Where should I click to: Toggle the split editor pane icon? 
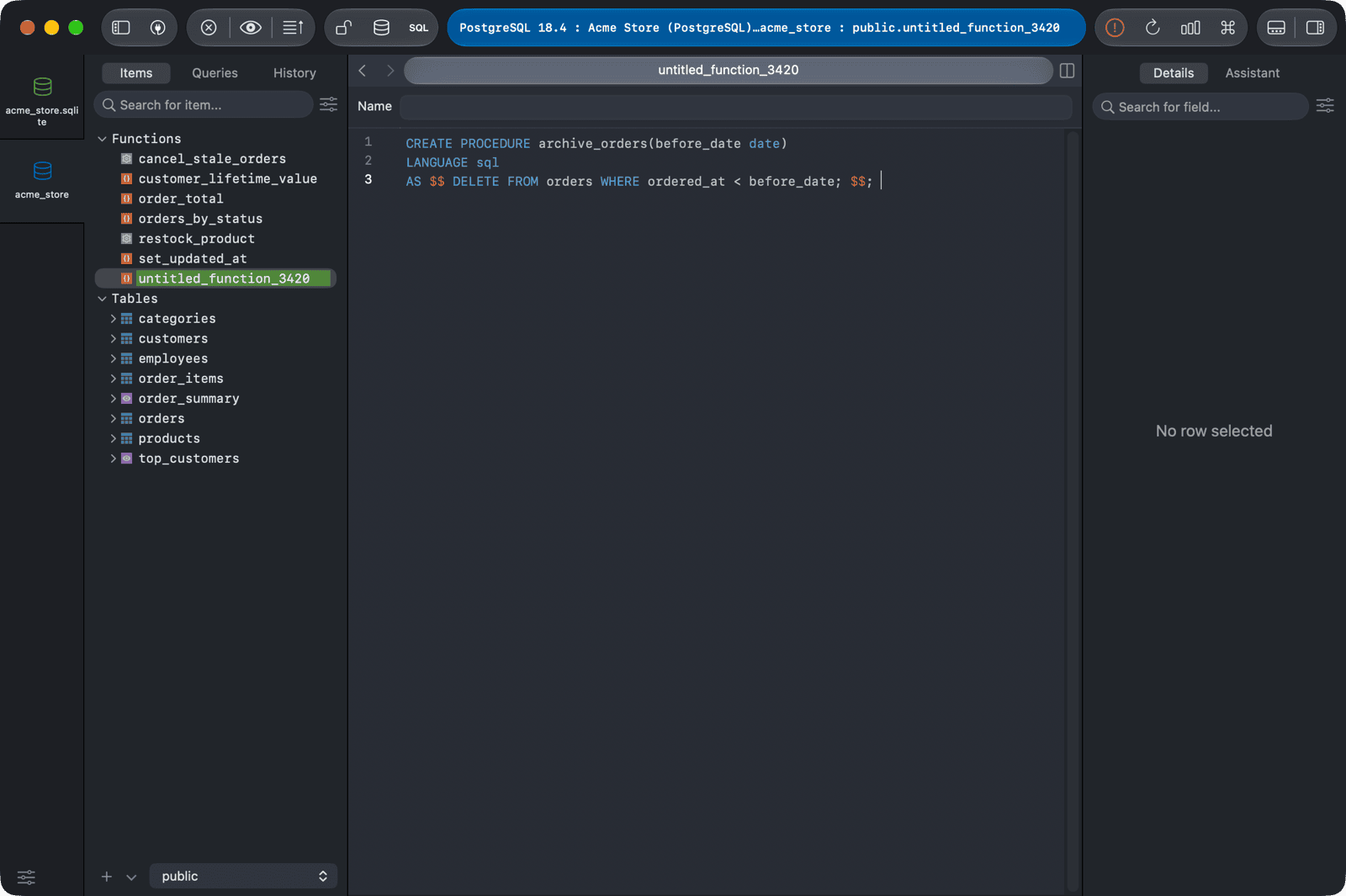click(x=1067, y=71)
